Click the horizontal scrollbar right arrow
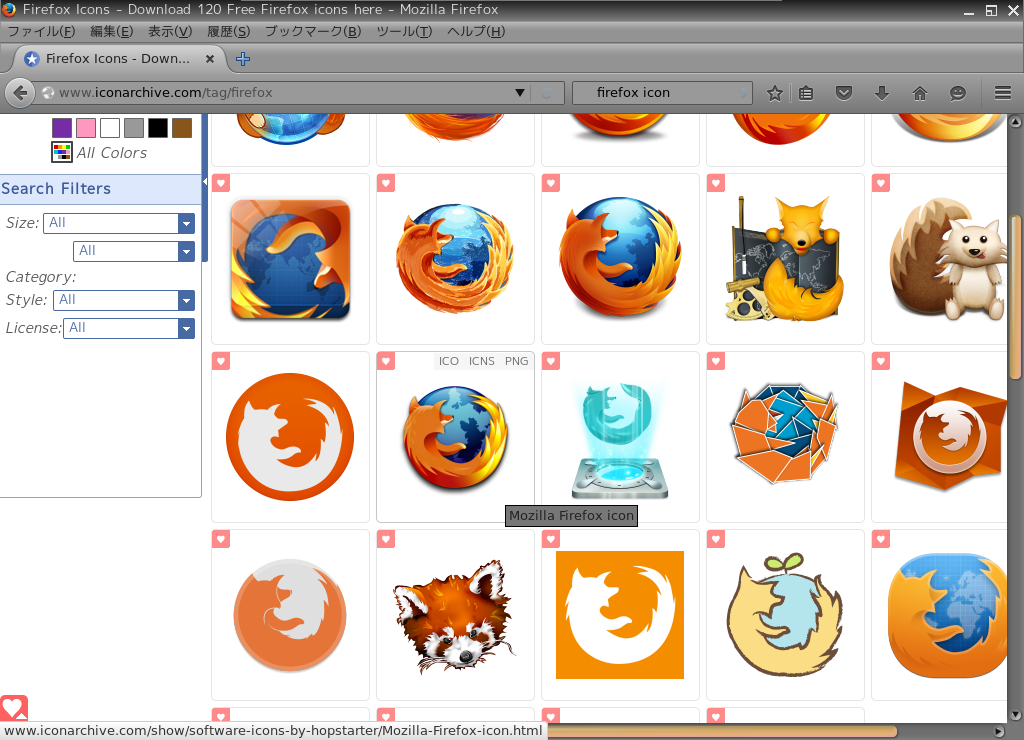Image resolution: width=1024 pixels, height=740 pixels. [x=999, y=732]
